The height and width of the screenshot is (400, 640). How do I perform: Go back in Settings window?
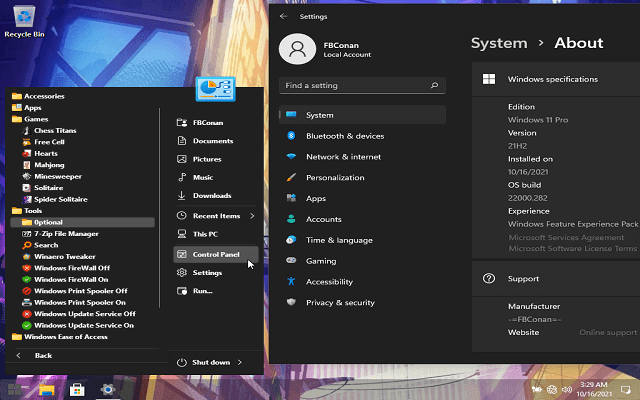point(283,16)
